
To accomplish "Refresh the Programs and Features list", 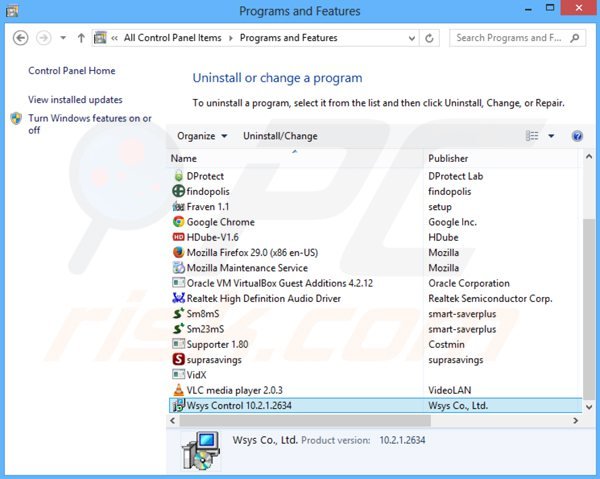I will coord(429,38).
